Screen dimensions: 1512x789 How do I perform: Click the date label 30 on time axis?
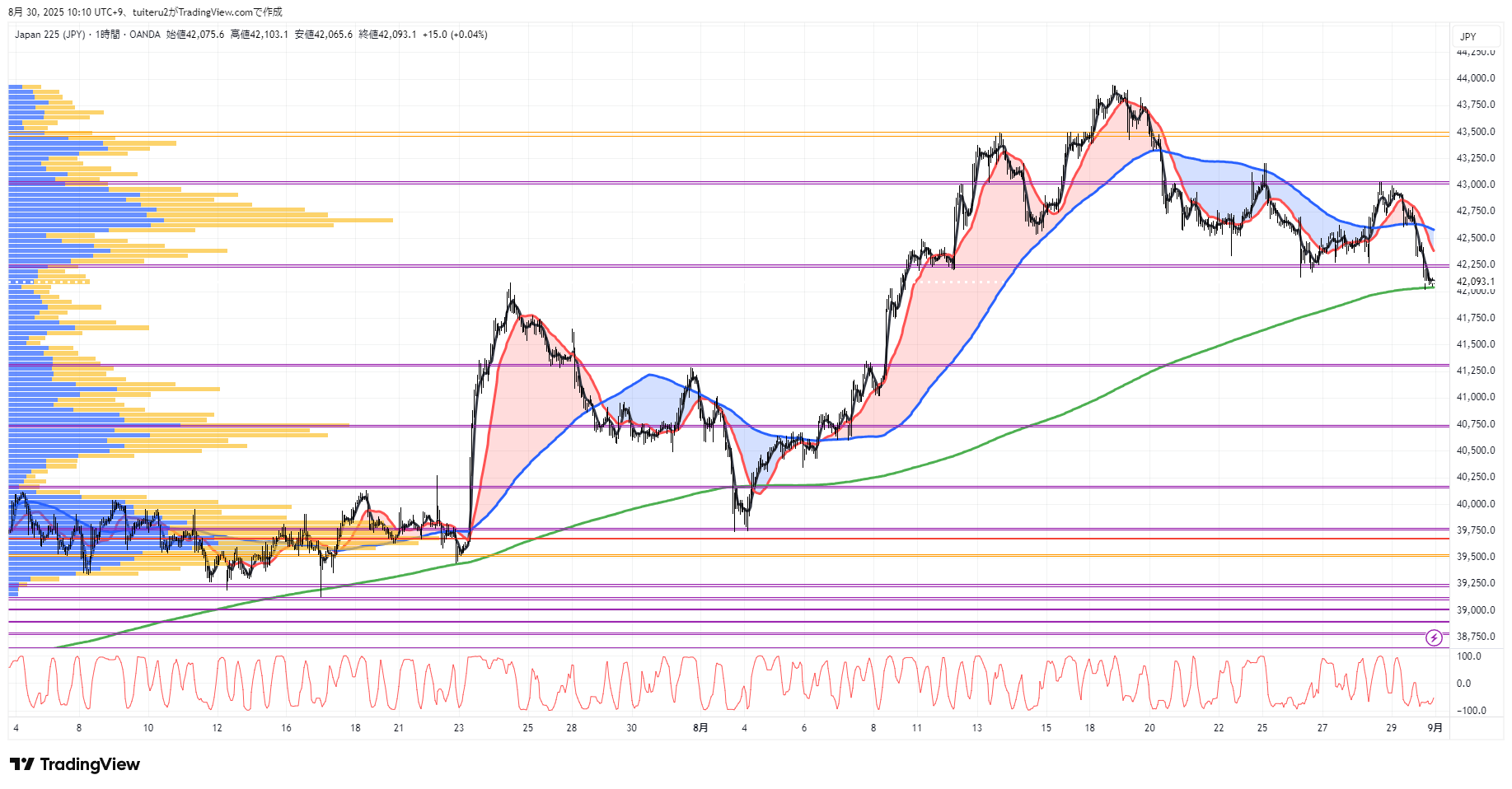[x=632, y=728]
